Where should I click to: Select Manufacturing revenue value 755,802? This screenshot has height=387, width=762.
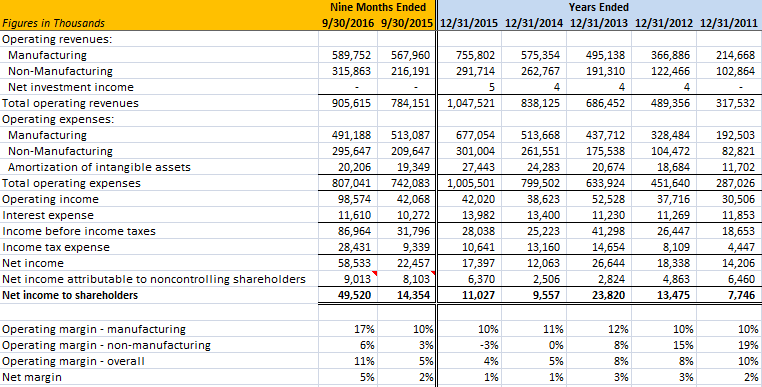pos(476,55)
